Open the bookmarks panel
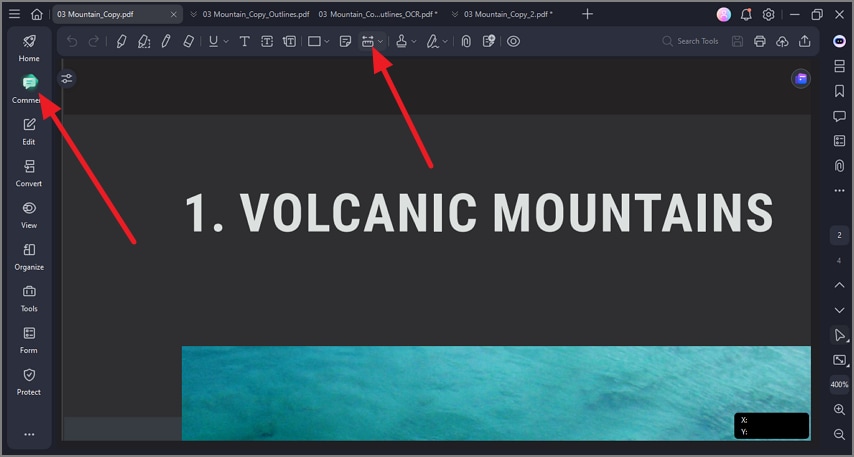 point(839,91)
